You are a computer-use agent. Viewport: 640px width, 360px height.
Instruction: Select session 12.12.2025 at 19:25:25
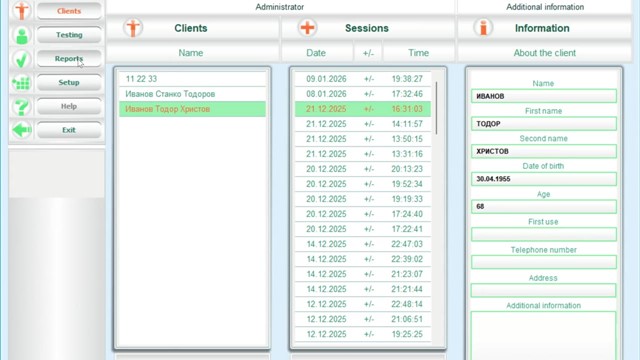point(363,334)
